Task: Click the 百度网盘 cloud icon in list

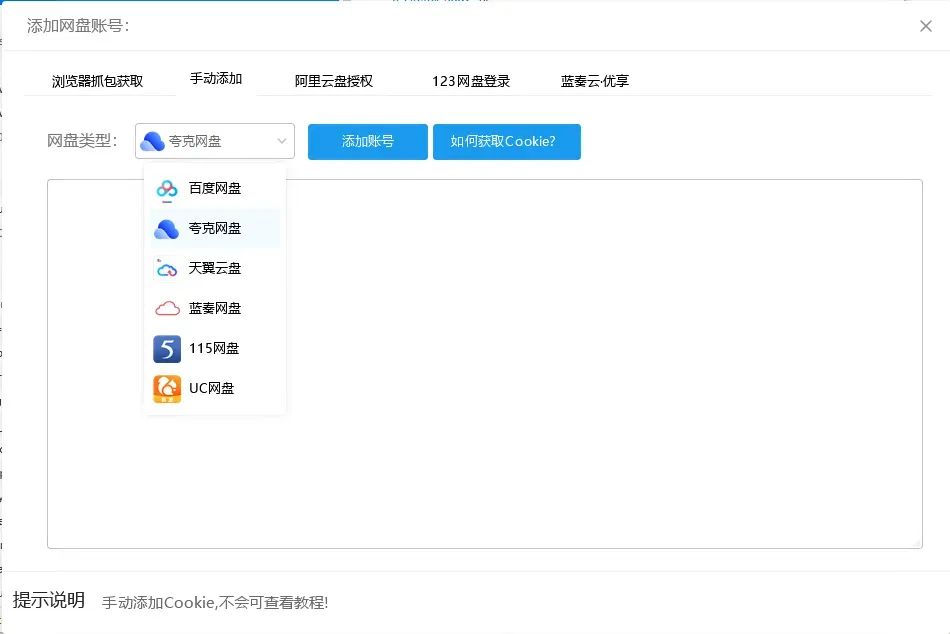Action: point(167,189)
